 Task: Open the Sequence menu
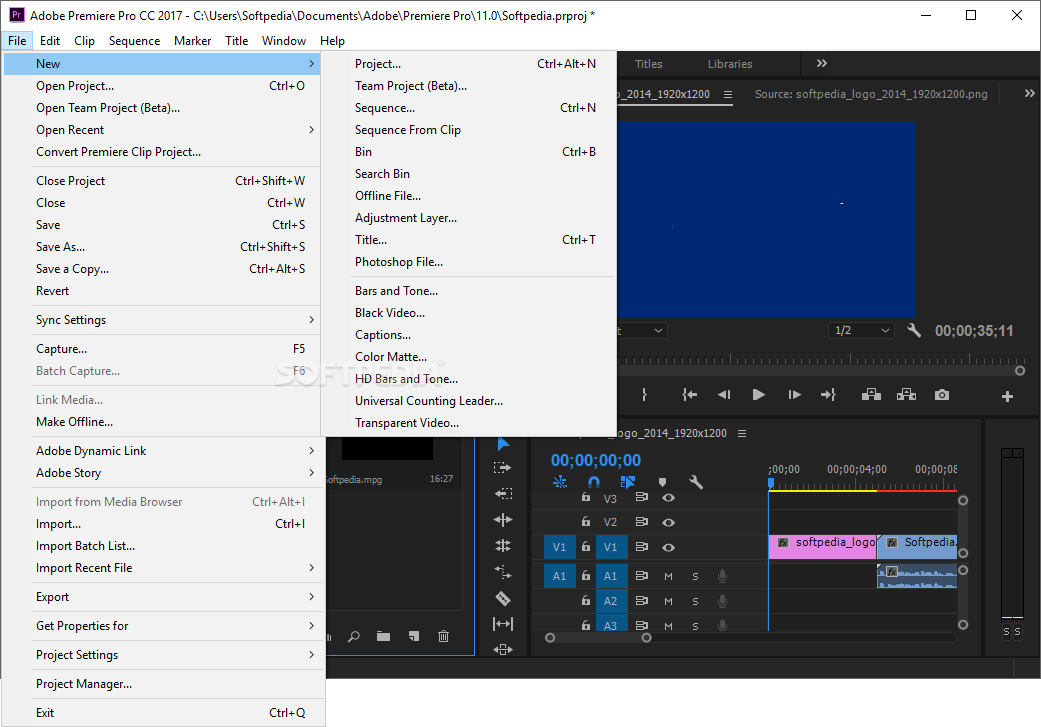click(x=134, y=40)
